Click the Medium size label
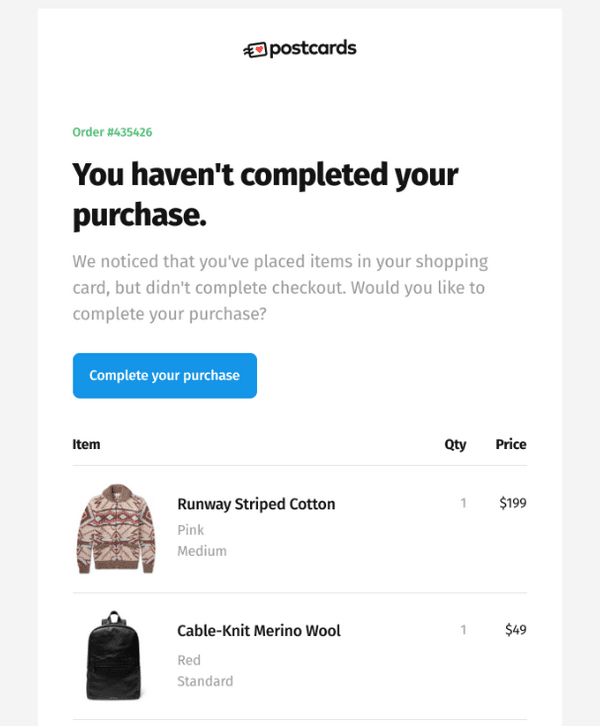 tap(202, 551)
